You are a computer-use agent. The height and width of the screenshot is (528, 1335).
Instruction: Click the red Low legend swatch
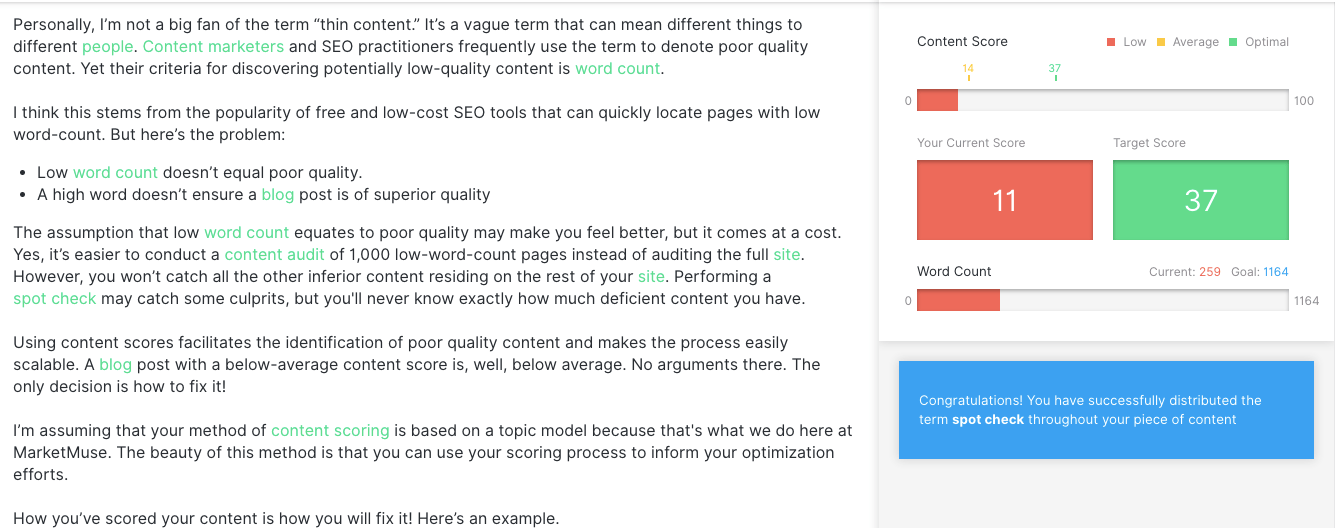[x=1111, y=42]
